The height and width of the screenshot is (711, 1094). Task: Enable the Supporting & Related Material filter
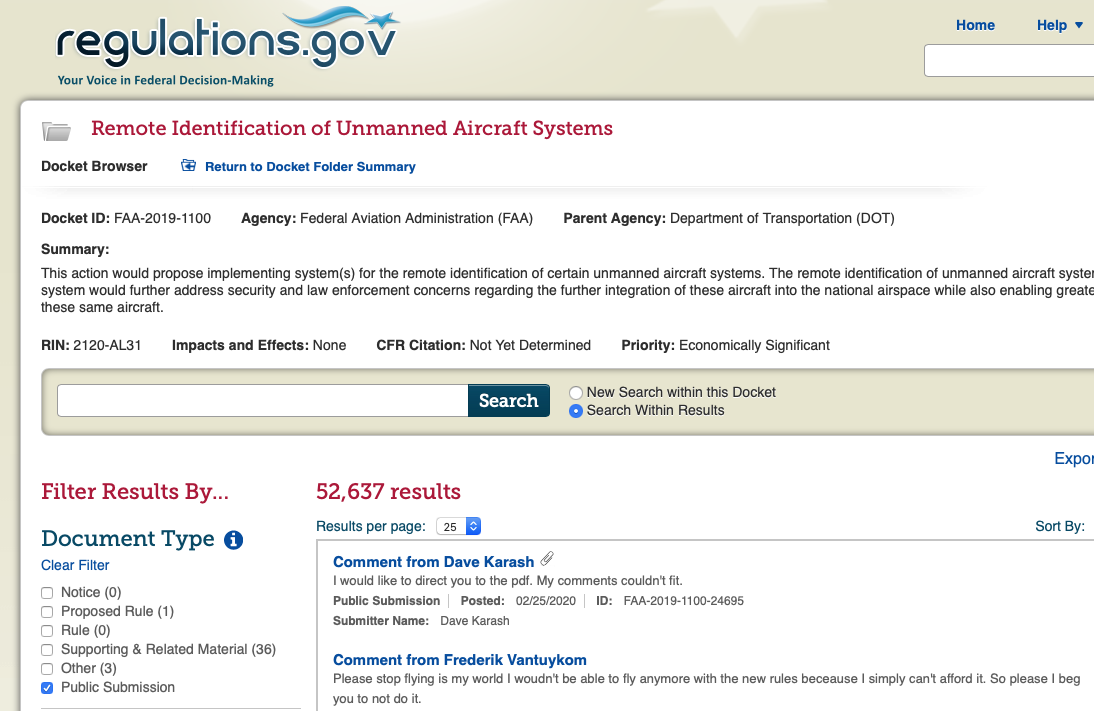tap(47, 650)
